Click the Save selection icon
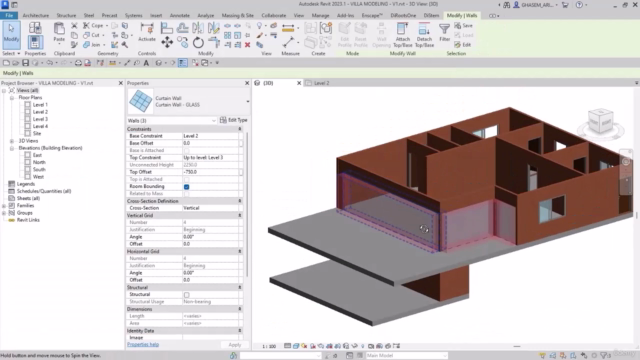640x360 pixels. click(463, 25)
